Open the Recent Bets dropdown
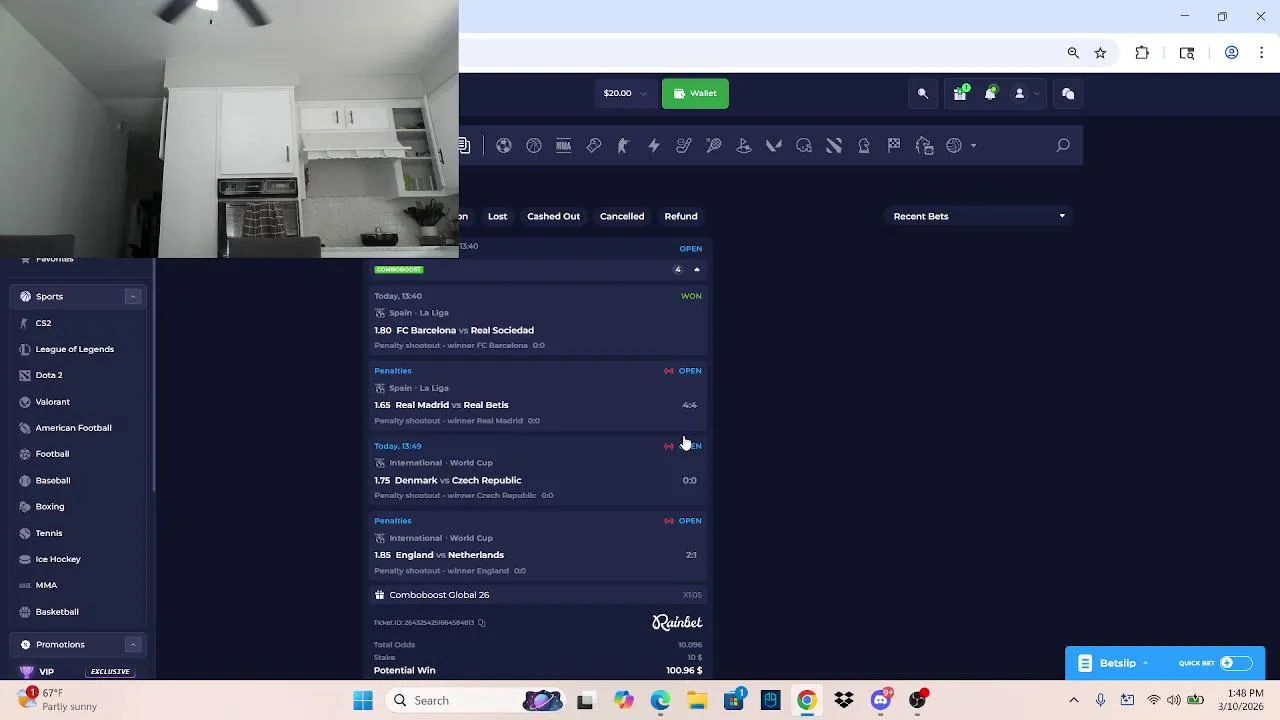The width and height of the screenshot is (1280, 720). tap(979, 216)
